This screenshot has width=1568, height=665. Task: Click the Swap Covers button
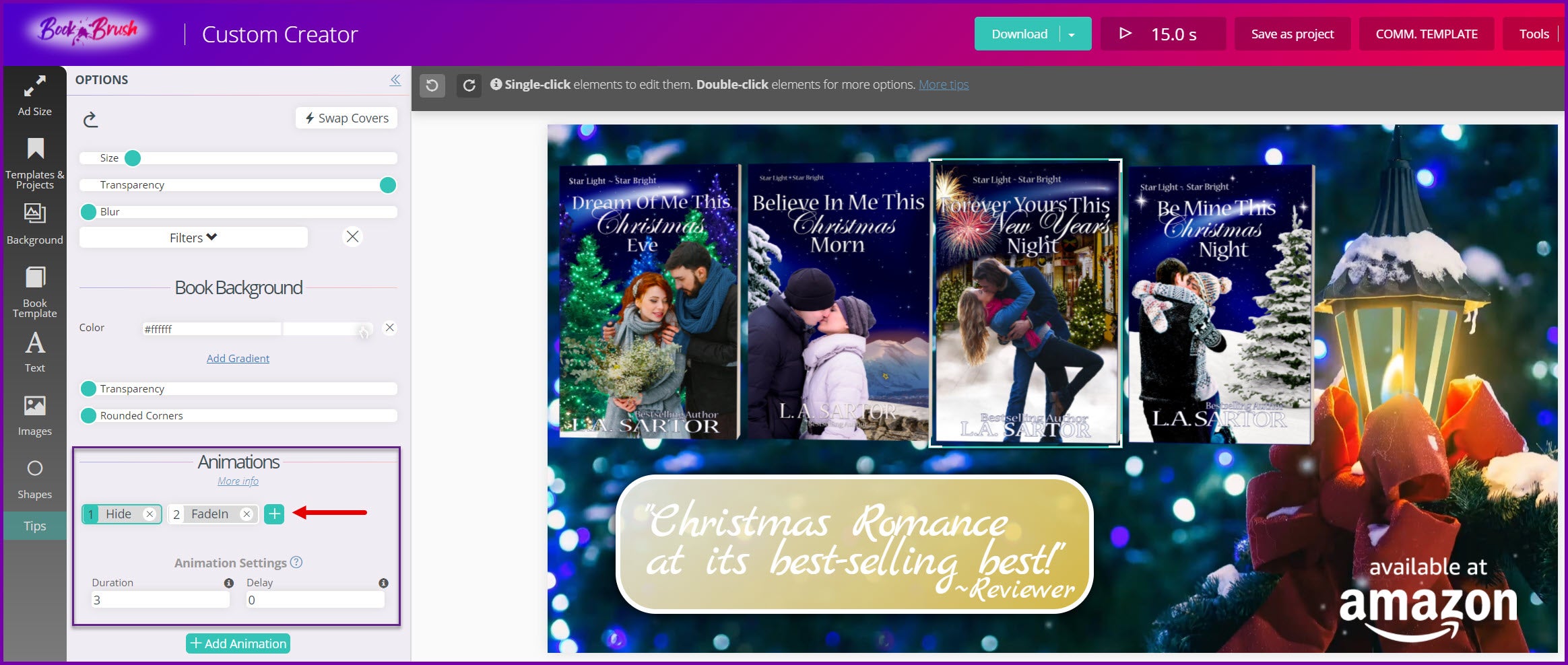click(x=347, y=118)
